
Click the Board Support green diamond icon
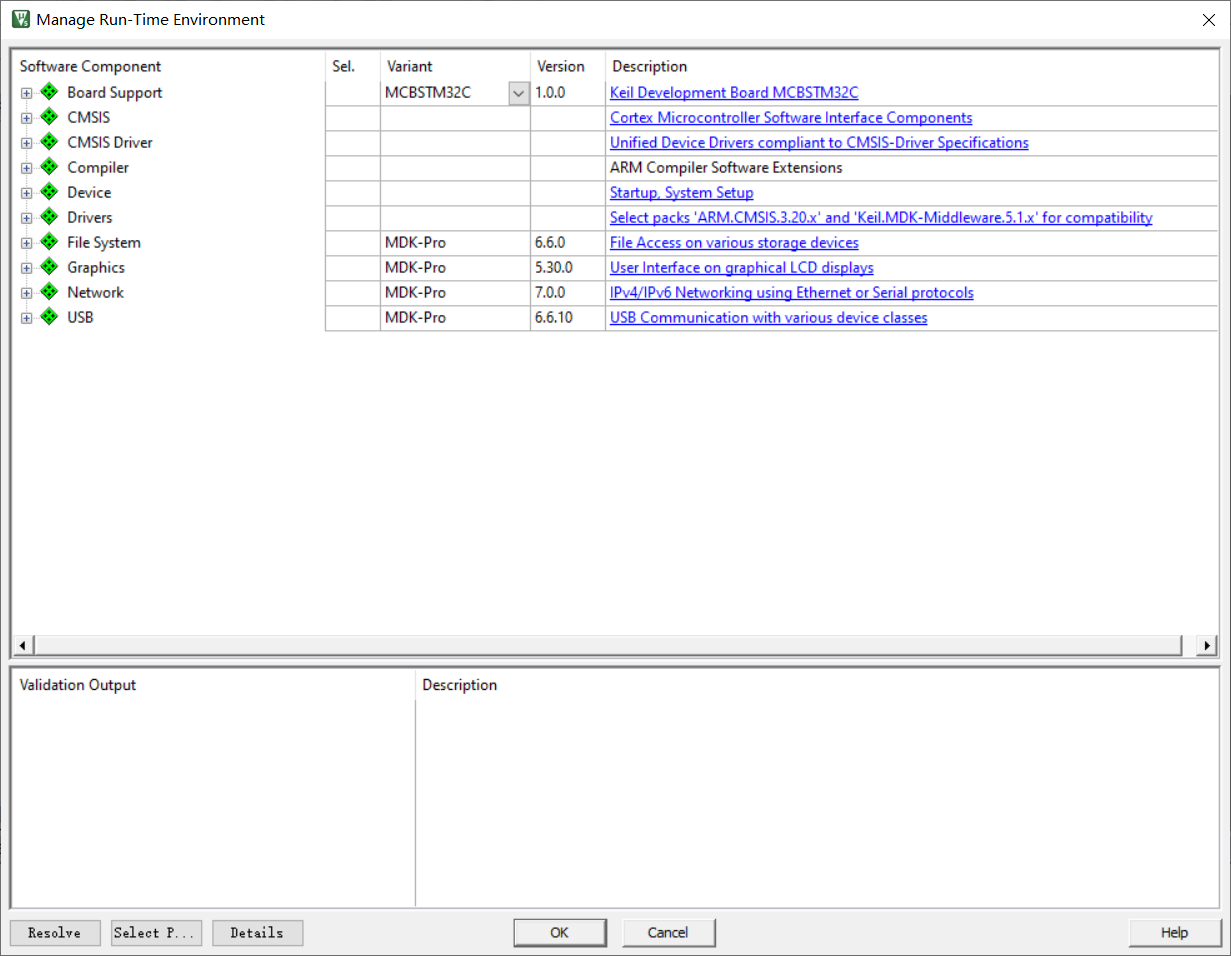[49, 92]
